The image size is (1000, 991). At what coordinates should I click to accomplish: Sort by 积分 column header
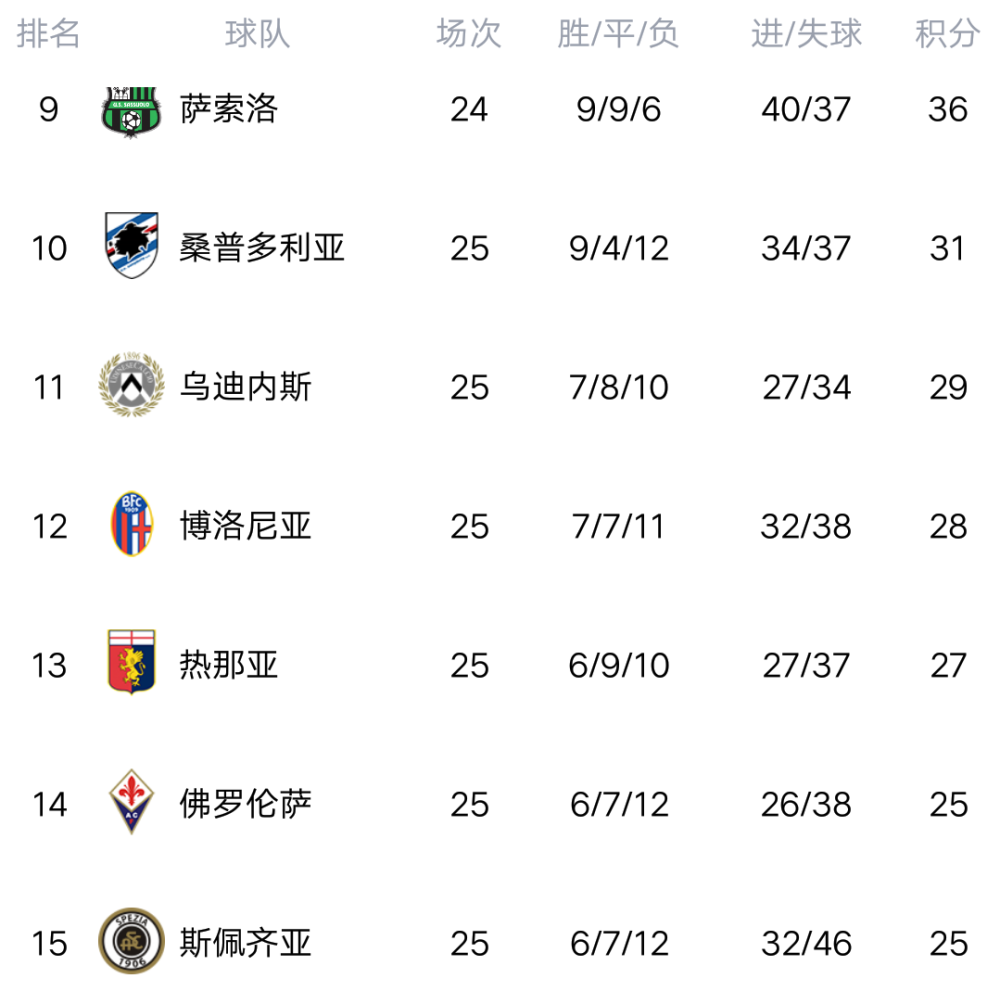pos(946,34)
